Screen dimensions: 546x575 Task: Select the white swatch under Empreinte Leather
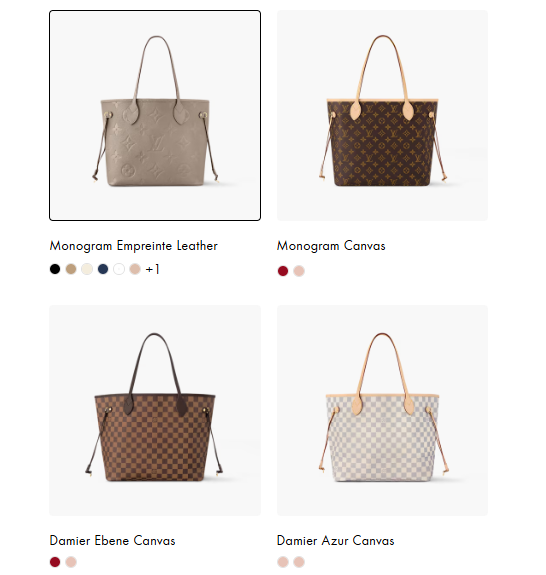click(x=119, y=269)
